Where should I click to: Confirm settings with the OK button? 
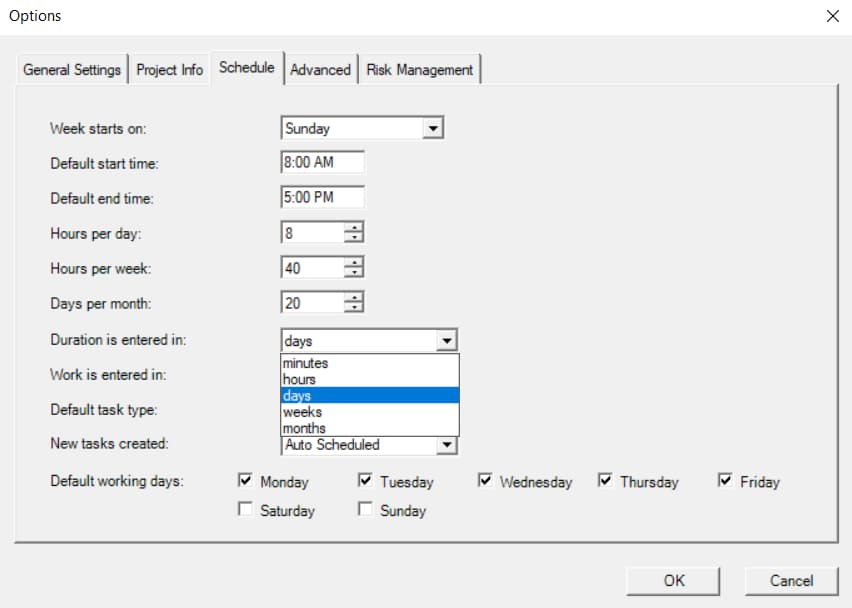tap(673, 580)
